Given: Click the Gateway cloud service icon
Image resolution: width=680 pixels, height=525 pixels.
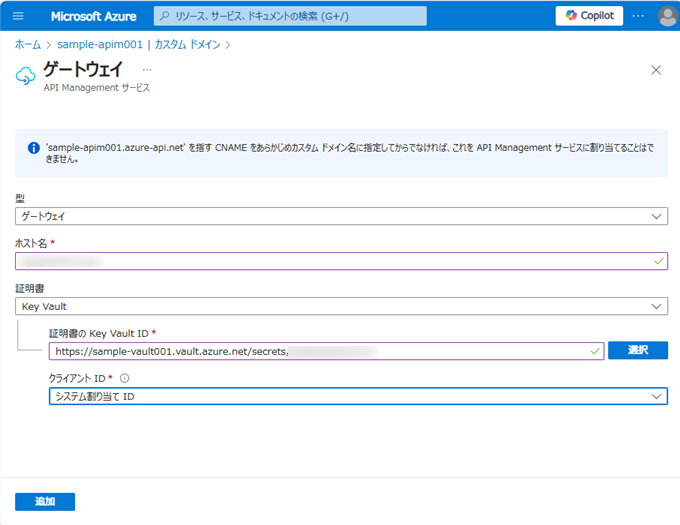Looking at the screenshot, I should click(x=25, y=75).
